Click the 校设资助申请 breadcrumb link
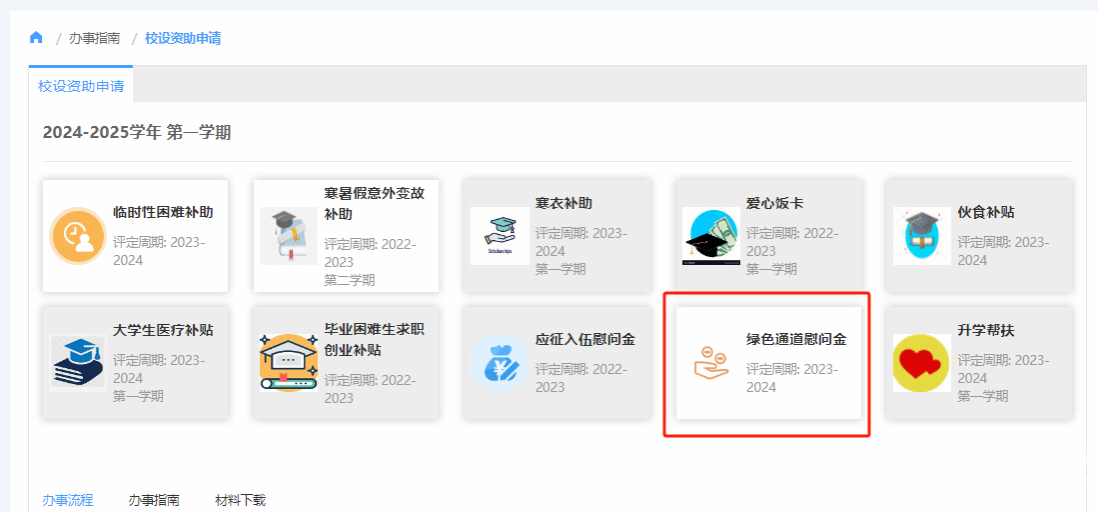Image resolution: width=1098 pixels, height=512 pixels. point(183,38)
